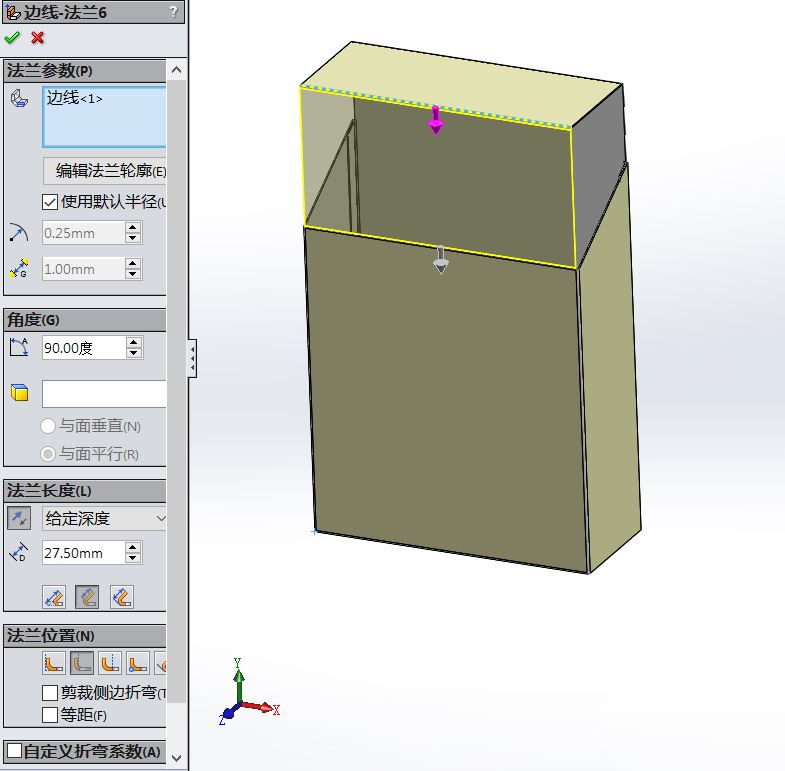Image resolution: width=785 pixels, height=771 pixels.
Task: Select 与面平行 radio option
Action: point(48,454)
